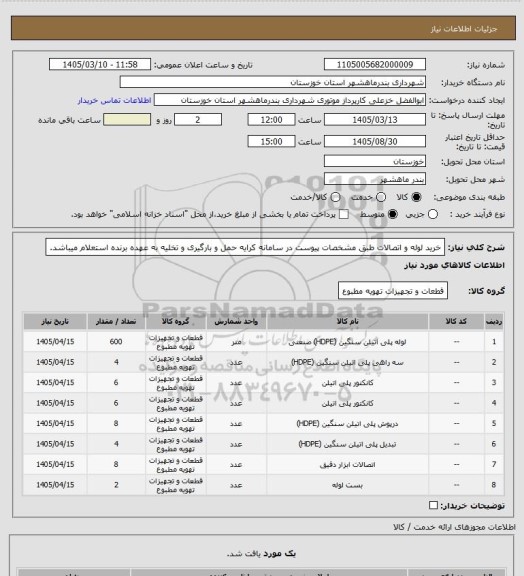Select row 2 item سه راهی پلی اتیلن
This screenshot has height=576, width=524.
click(347, 363)
